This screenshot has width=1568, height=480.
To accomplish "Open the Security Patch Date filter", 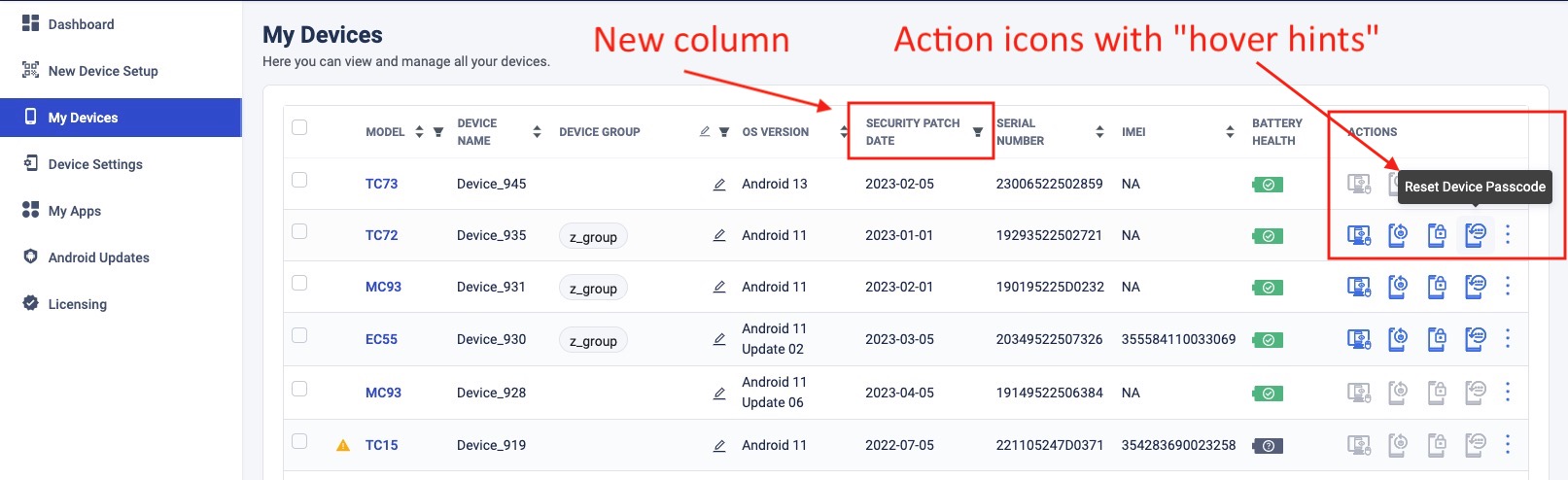I will 977,132.
